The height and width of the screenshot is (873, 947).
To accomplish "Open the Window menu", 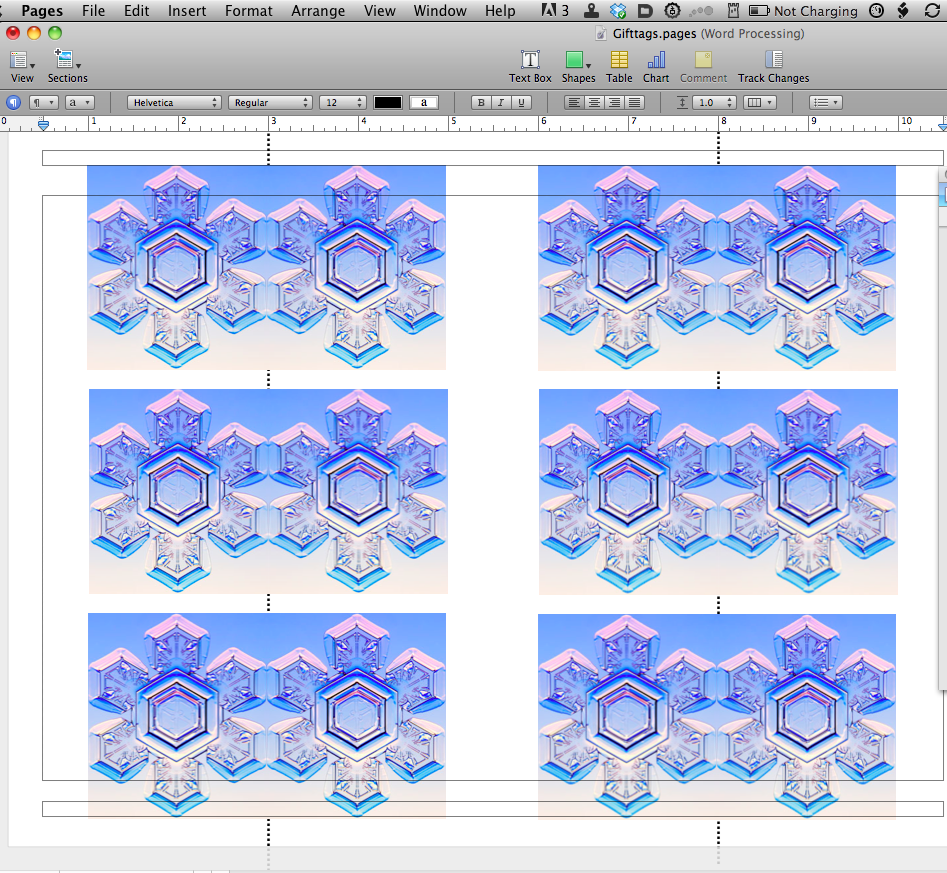I will (440, 11).
